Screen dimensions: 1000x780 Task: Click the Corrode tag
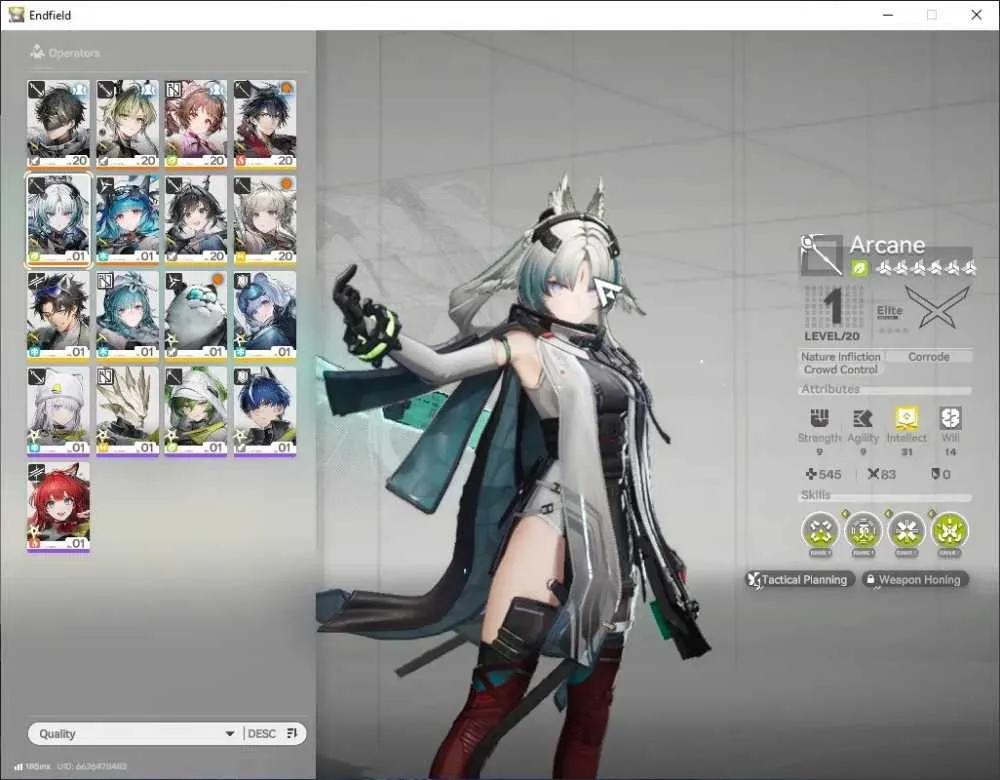(x=929, y=357)
